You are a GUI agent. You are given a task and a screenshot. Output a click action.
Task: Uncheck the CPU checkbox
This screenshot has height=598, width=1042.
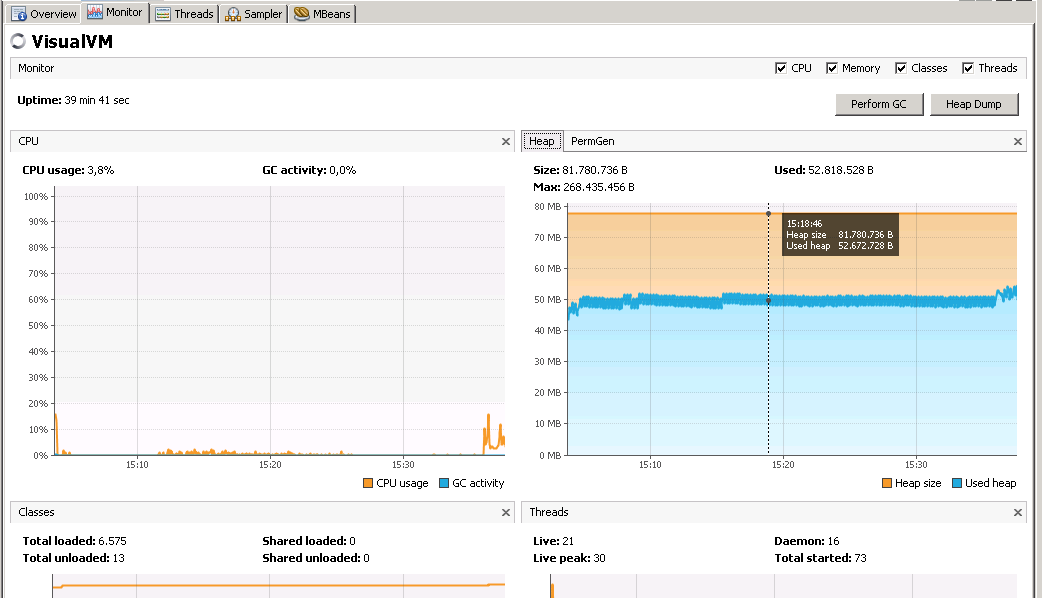781,68
